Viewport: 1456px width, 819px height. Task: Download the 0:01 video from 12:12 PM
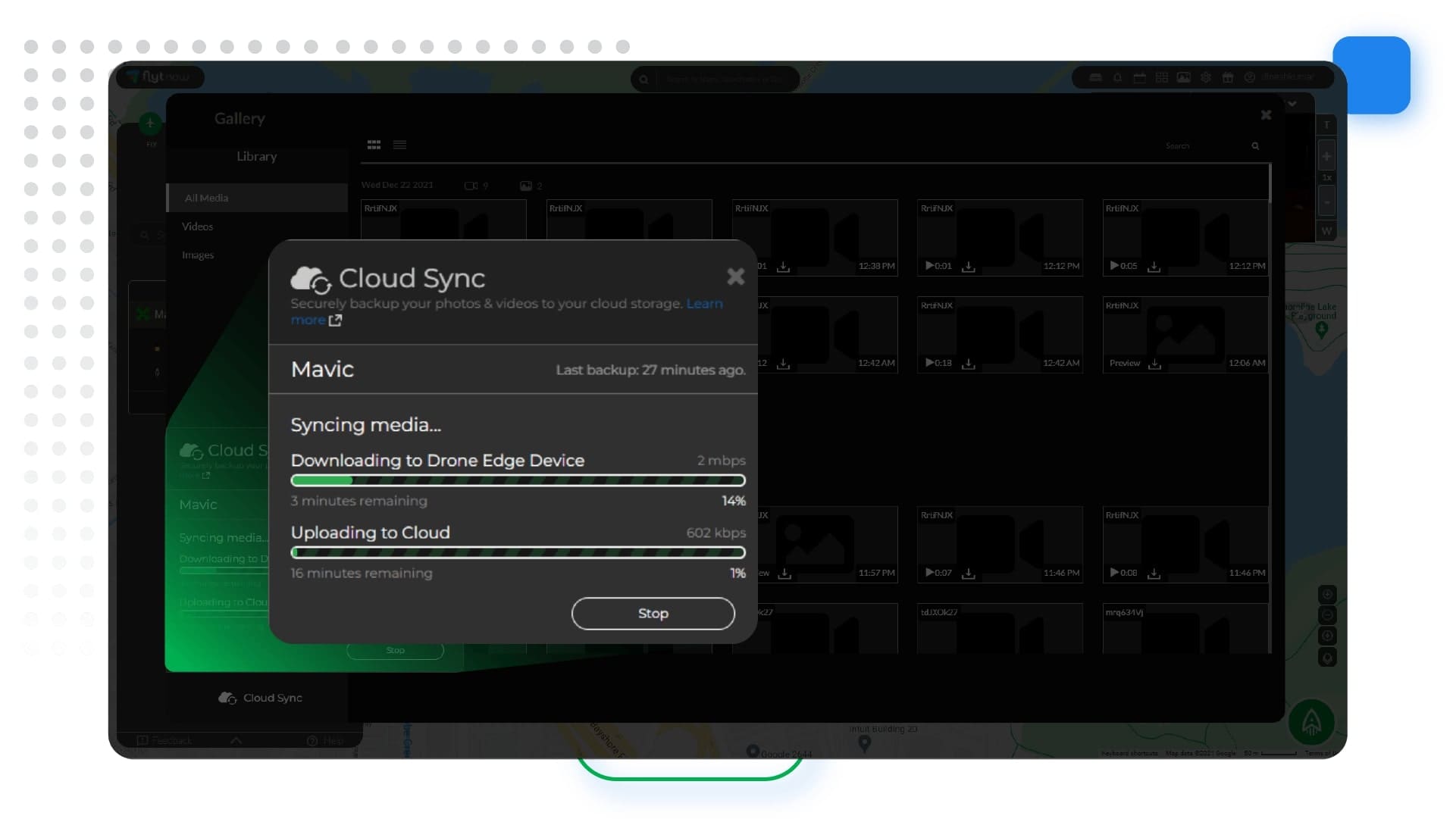tap(969, 267)
